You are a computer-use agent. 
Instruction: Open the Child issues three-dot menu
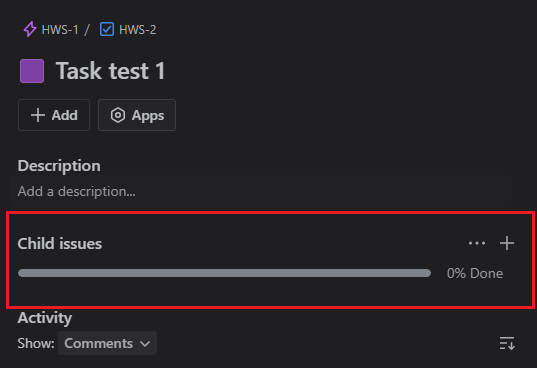477,243
